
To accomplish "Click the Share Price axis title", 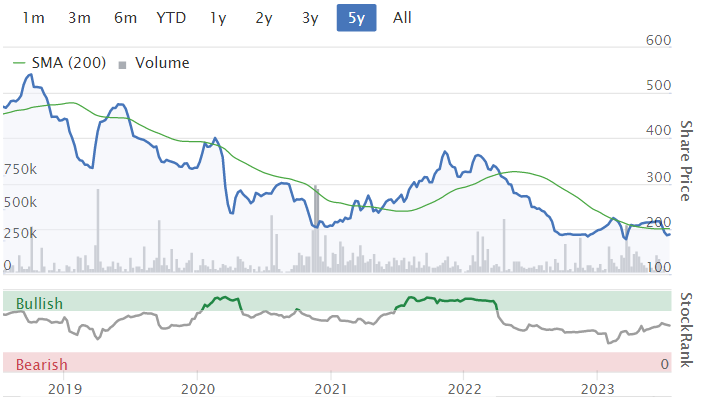I will pos(686,161).
